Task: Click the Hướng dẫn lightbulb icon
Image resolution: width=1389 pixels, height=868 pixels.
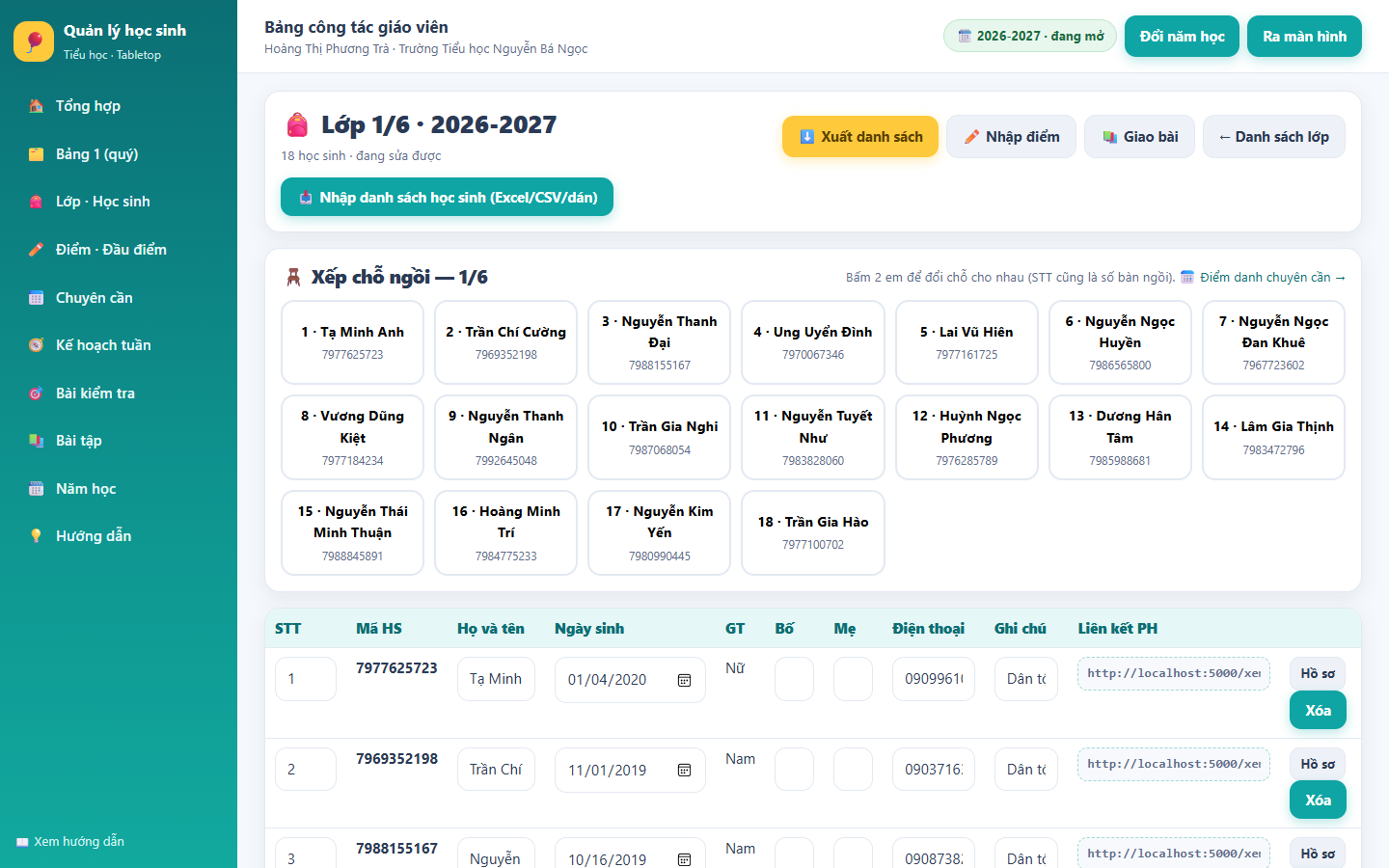Action: point(36,536)
